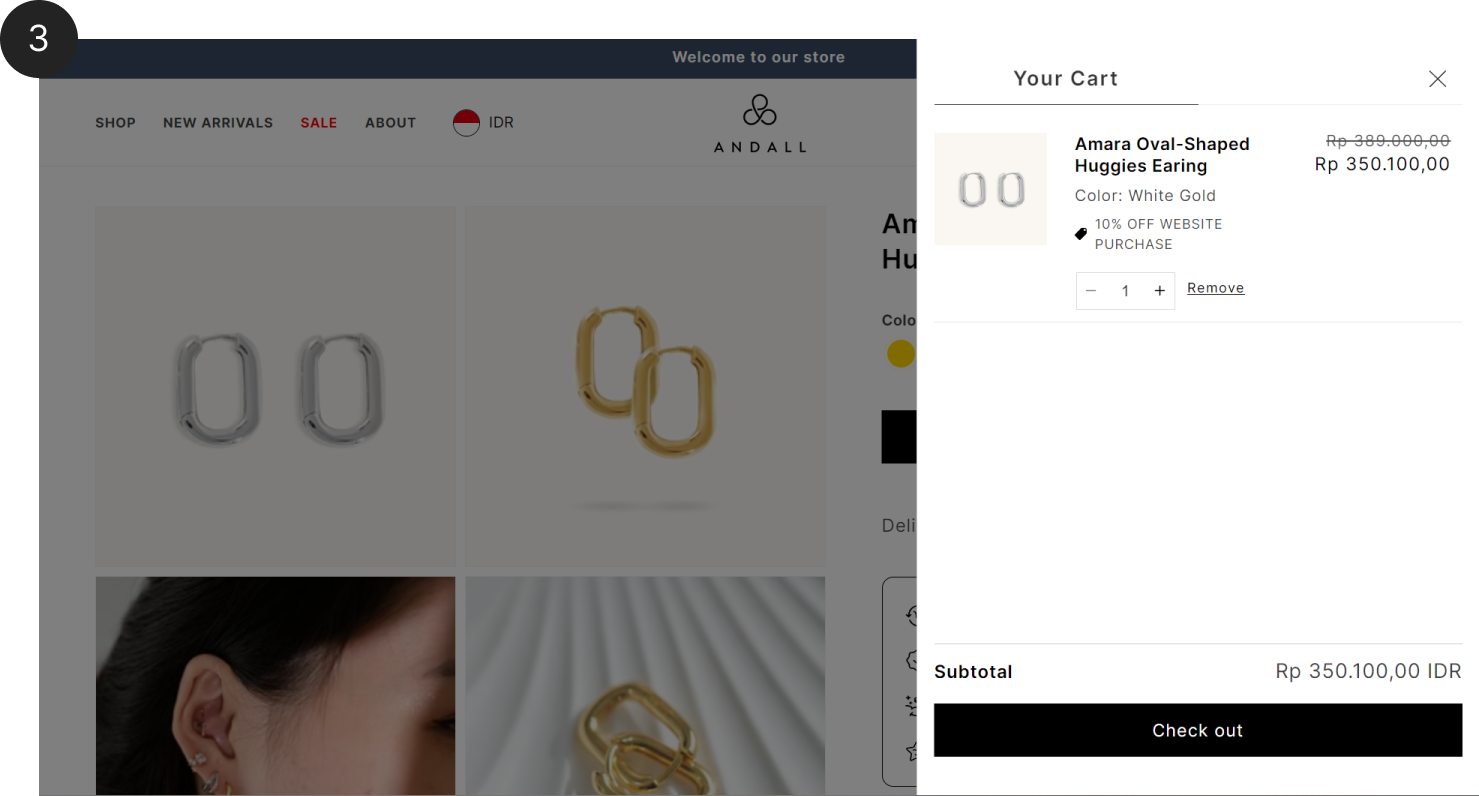Screen dimensions: 1479x796
Task: Open the IDR currency selector
Action: [x=484, y=123]
